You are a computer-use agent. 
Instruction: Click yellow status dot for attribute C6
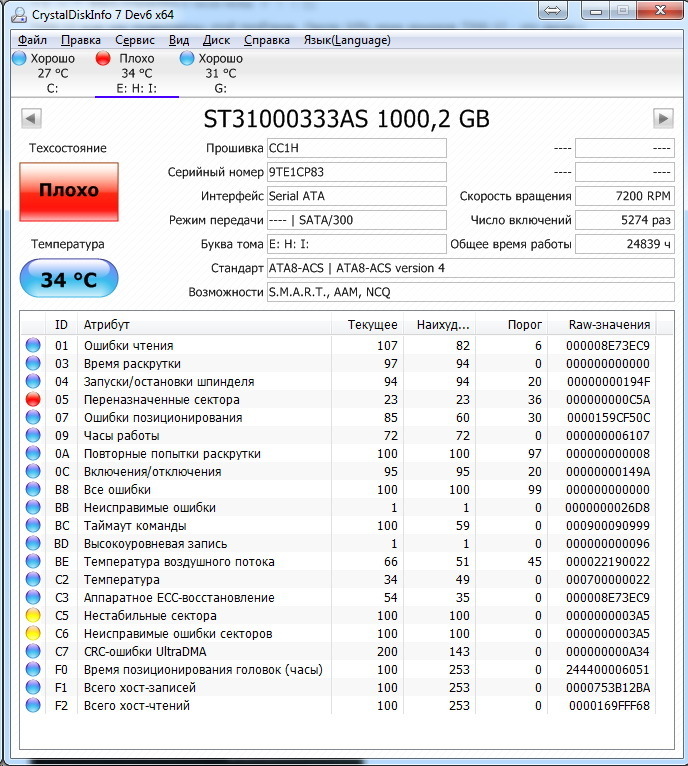point(33,633)
